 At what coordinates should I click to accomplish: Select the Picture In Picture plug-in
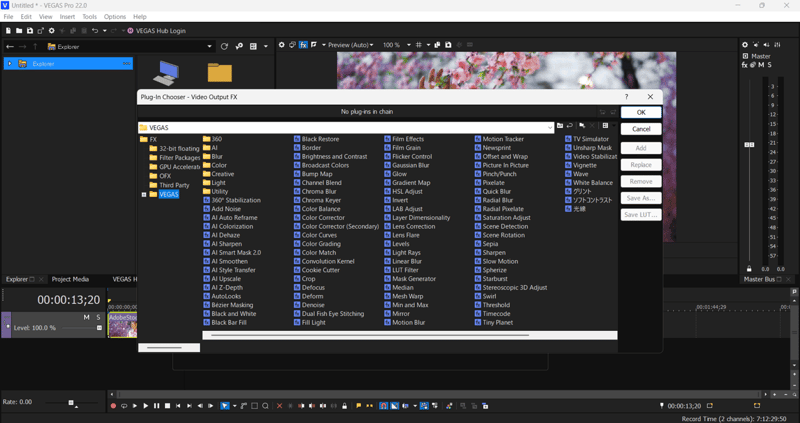click(505, 165)
